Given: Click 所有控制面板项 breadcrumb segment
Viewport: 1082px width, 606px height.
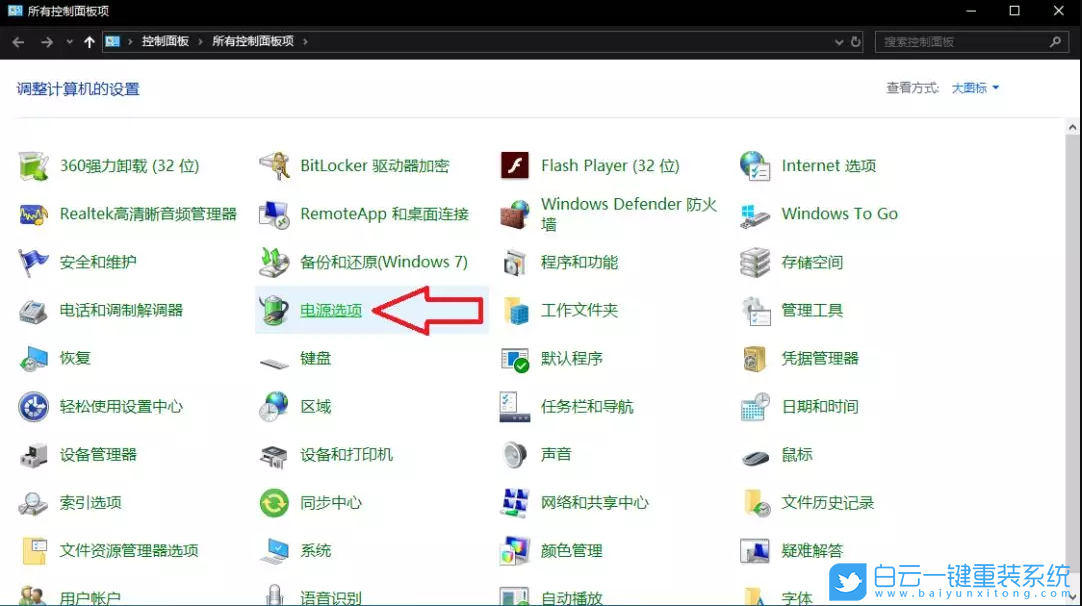Looking at the screenshot, I should click(252, 42).
